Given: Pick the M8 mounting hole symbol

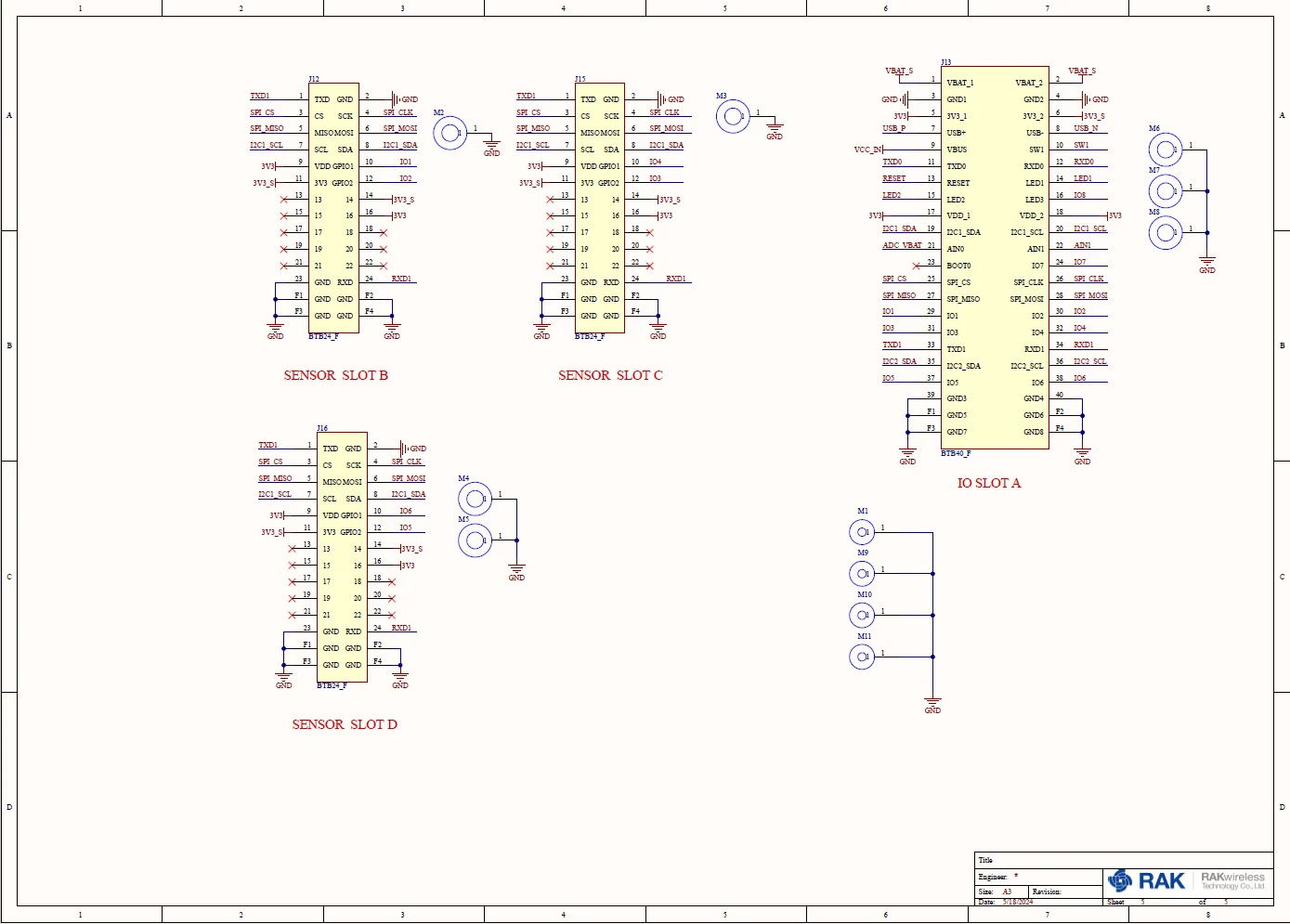Looking at the screenshot, I should tap(1166, 232).
